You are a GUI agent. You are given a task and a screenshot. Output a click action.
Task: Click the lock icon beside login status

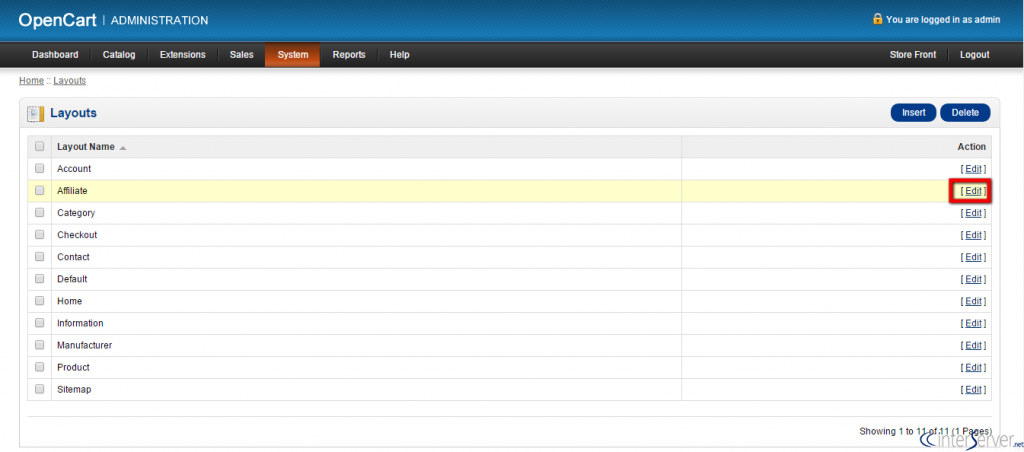[x=878, y=19]
